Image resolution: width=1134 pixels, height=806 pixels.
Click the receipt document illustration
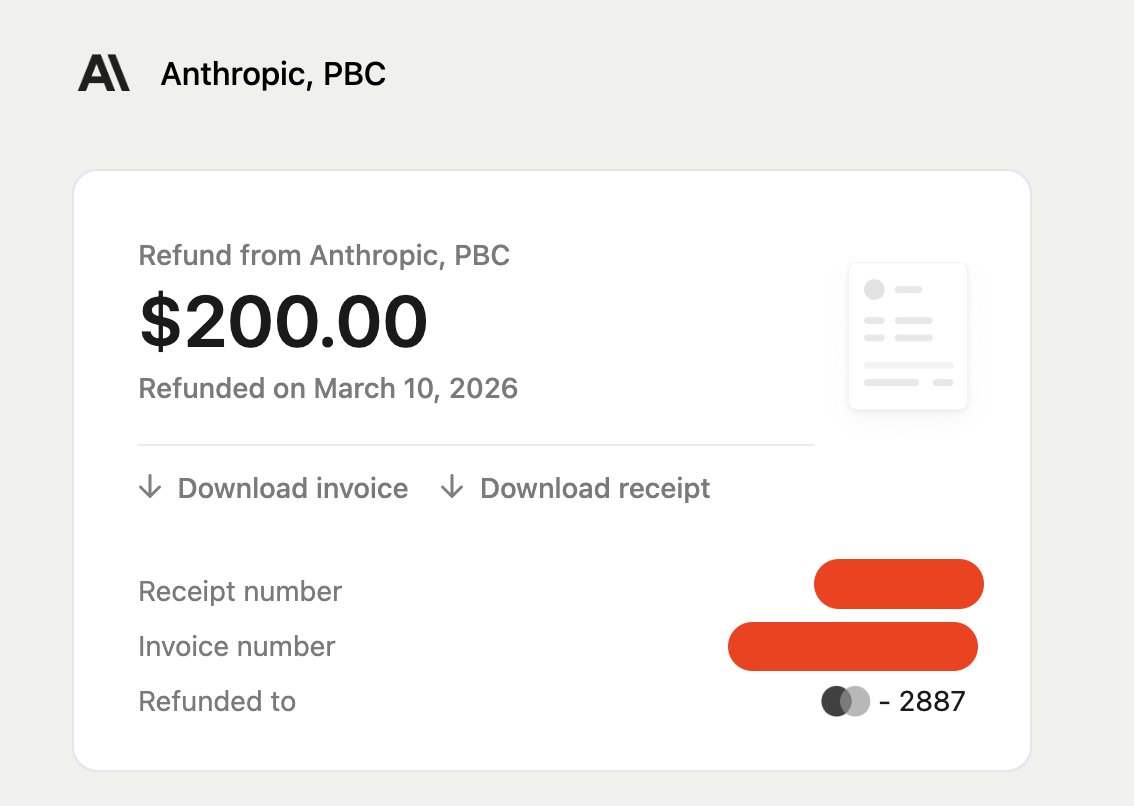point(907,335)
